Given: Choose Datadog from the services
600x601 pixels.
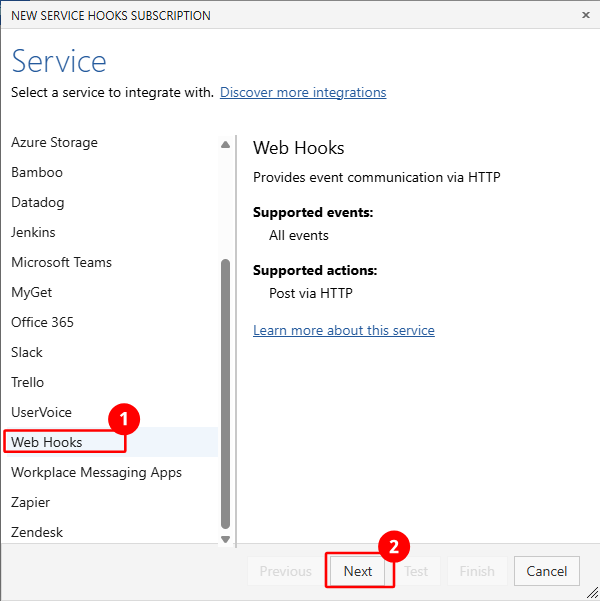Looking at the screenshot, I should coord(110,202).
